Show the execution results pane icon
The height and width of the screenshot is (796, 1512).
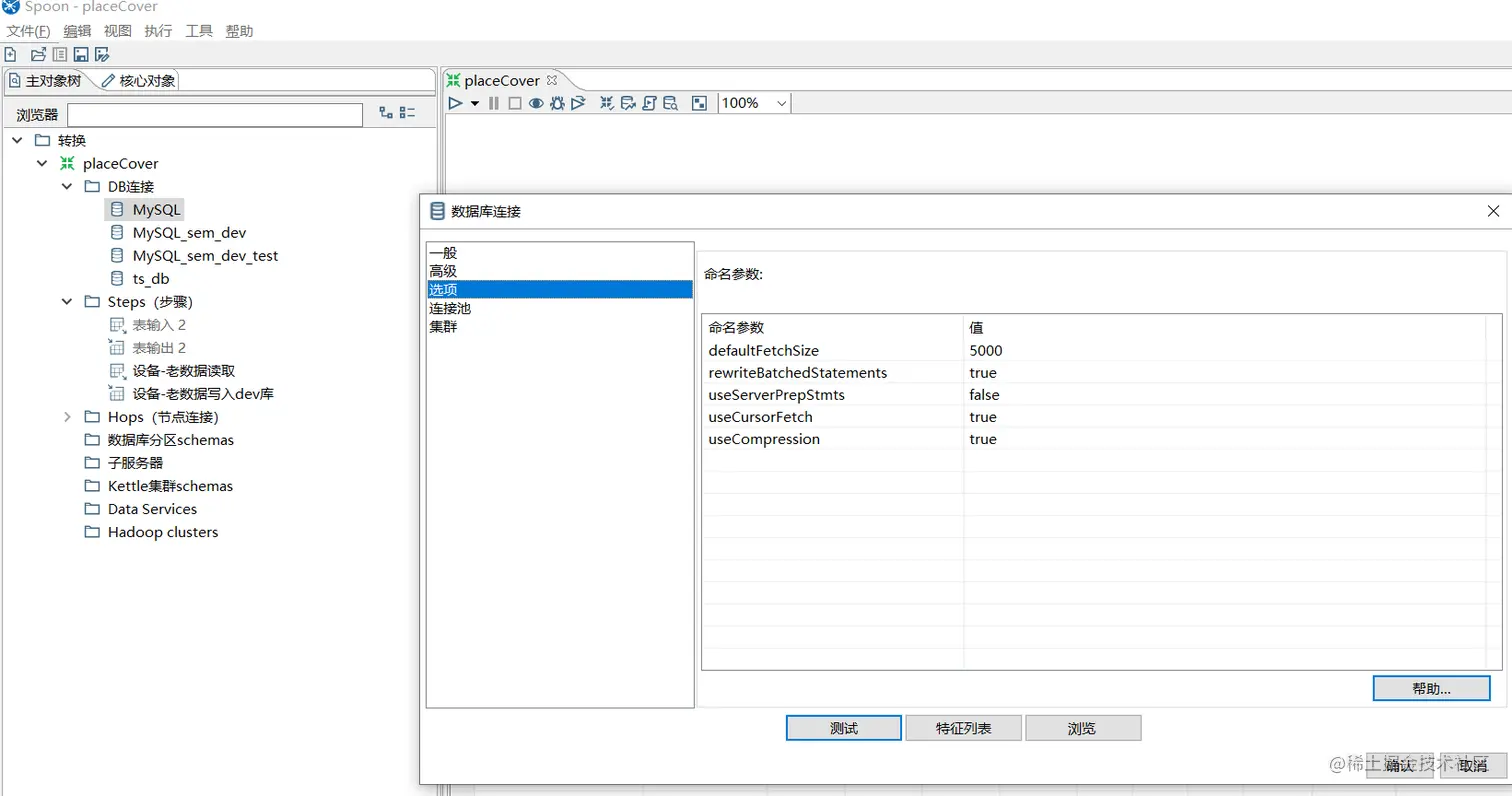click(700, 103)
